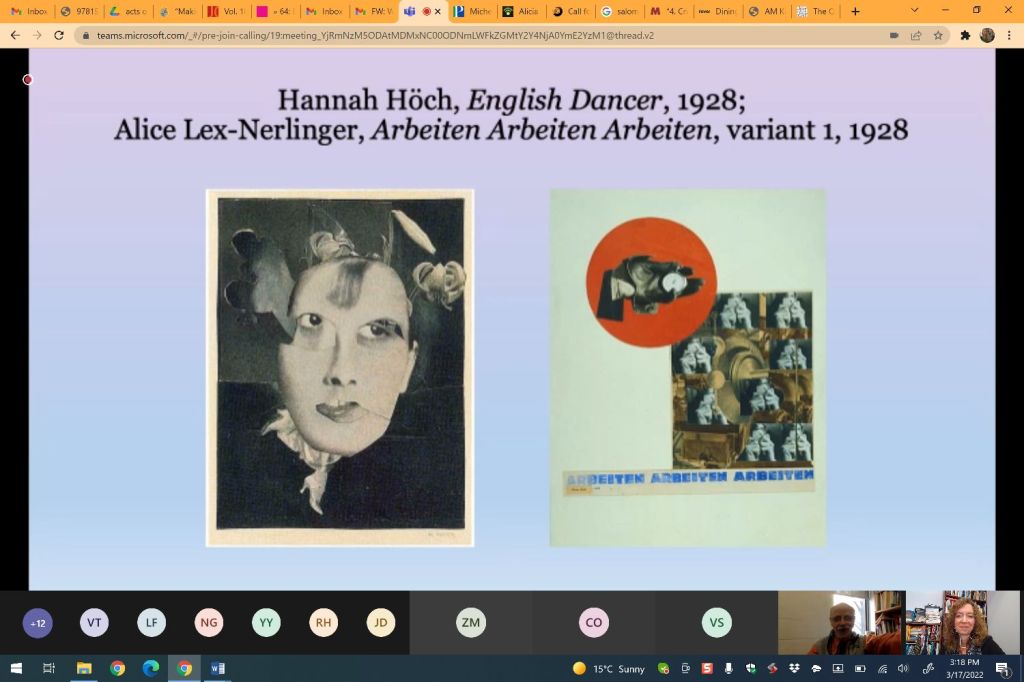
Task: Bookmark this page with the star icon
Action: [938, 35]
